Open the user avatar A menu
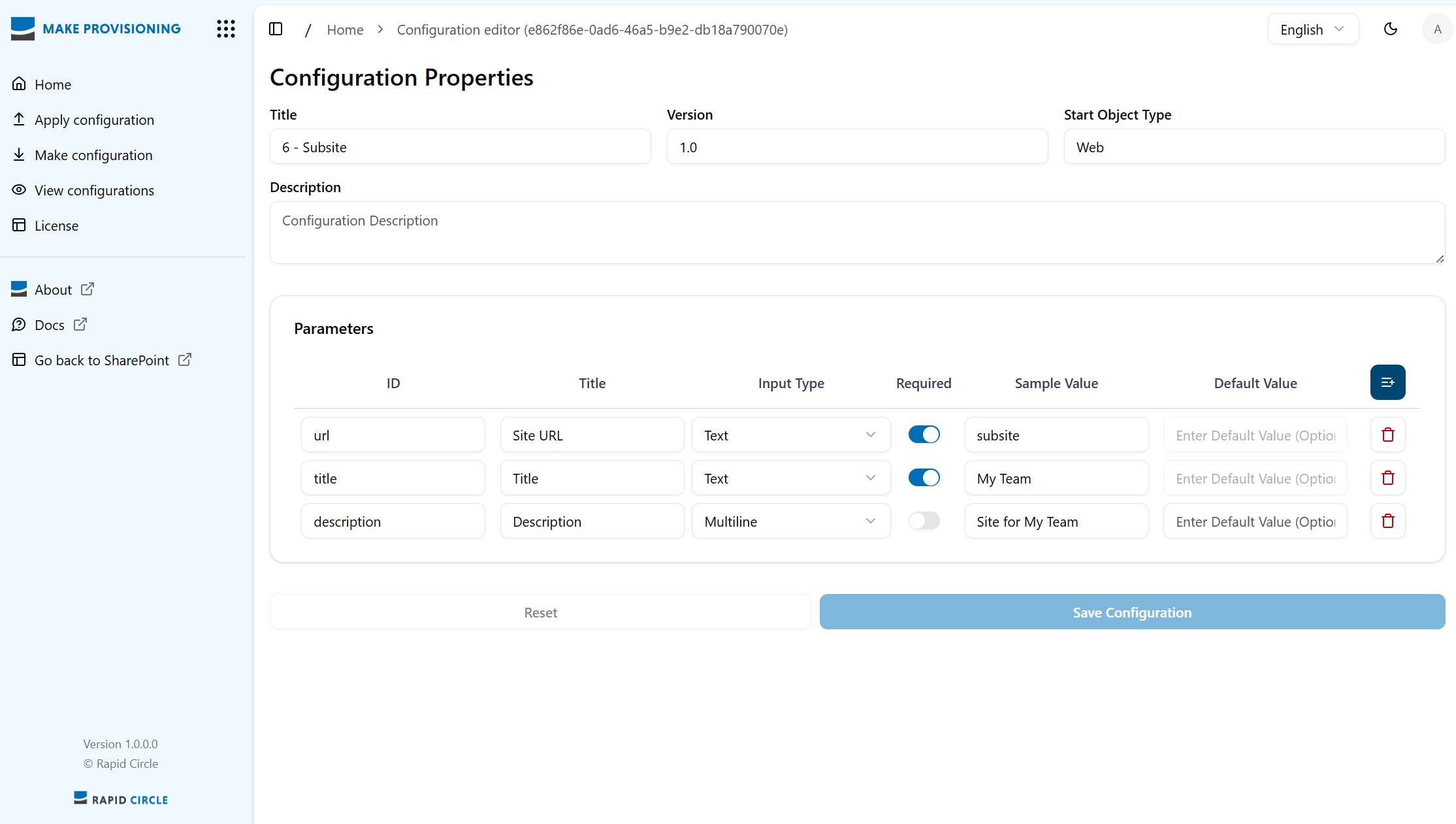Image resolution: width=1456 pixels, height=824 pixels. pos(1437,29)
